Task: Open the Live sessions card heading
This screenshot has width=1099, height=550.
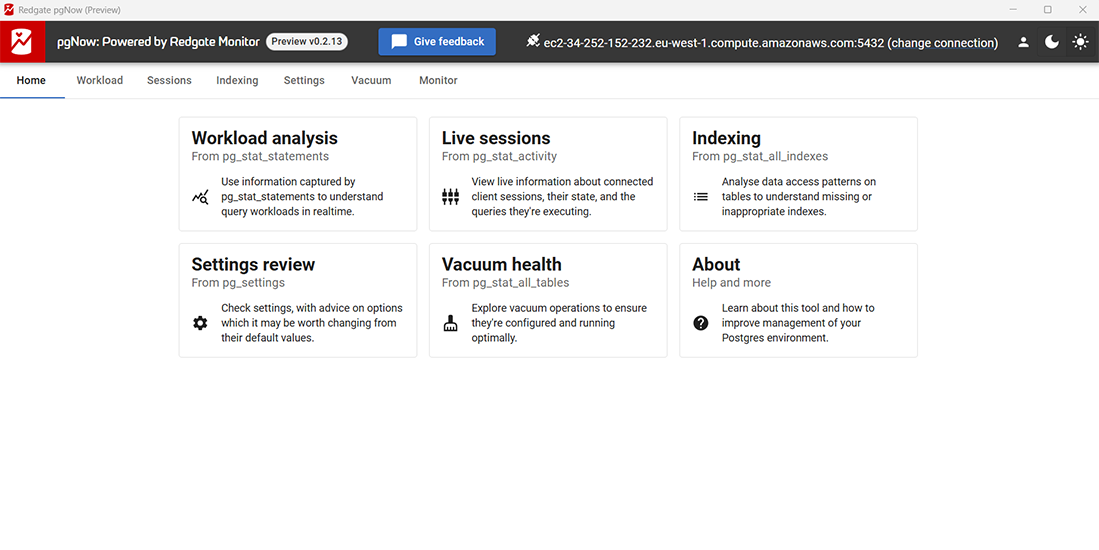Action: pos(496,138)
